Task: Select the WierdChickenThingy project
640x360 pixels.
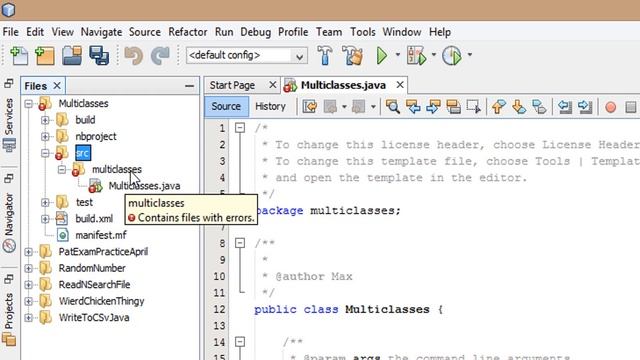Action: pyautogui.click(x=101, y=301)
